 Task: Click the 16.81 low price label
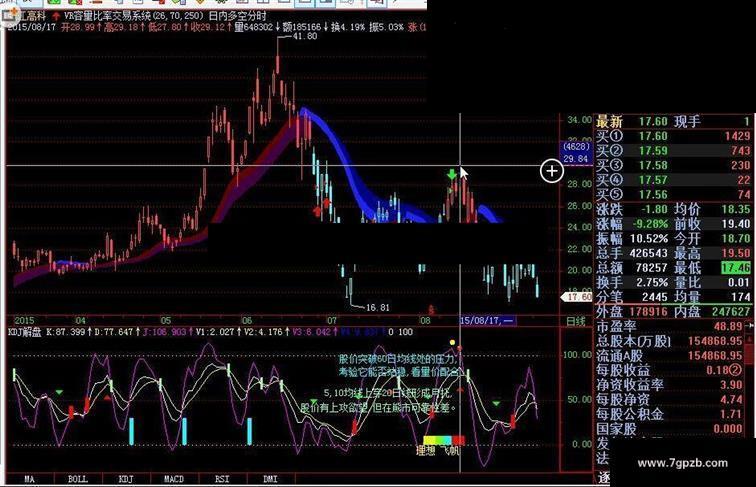[378, 307]
